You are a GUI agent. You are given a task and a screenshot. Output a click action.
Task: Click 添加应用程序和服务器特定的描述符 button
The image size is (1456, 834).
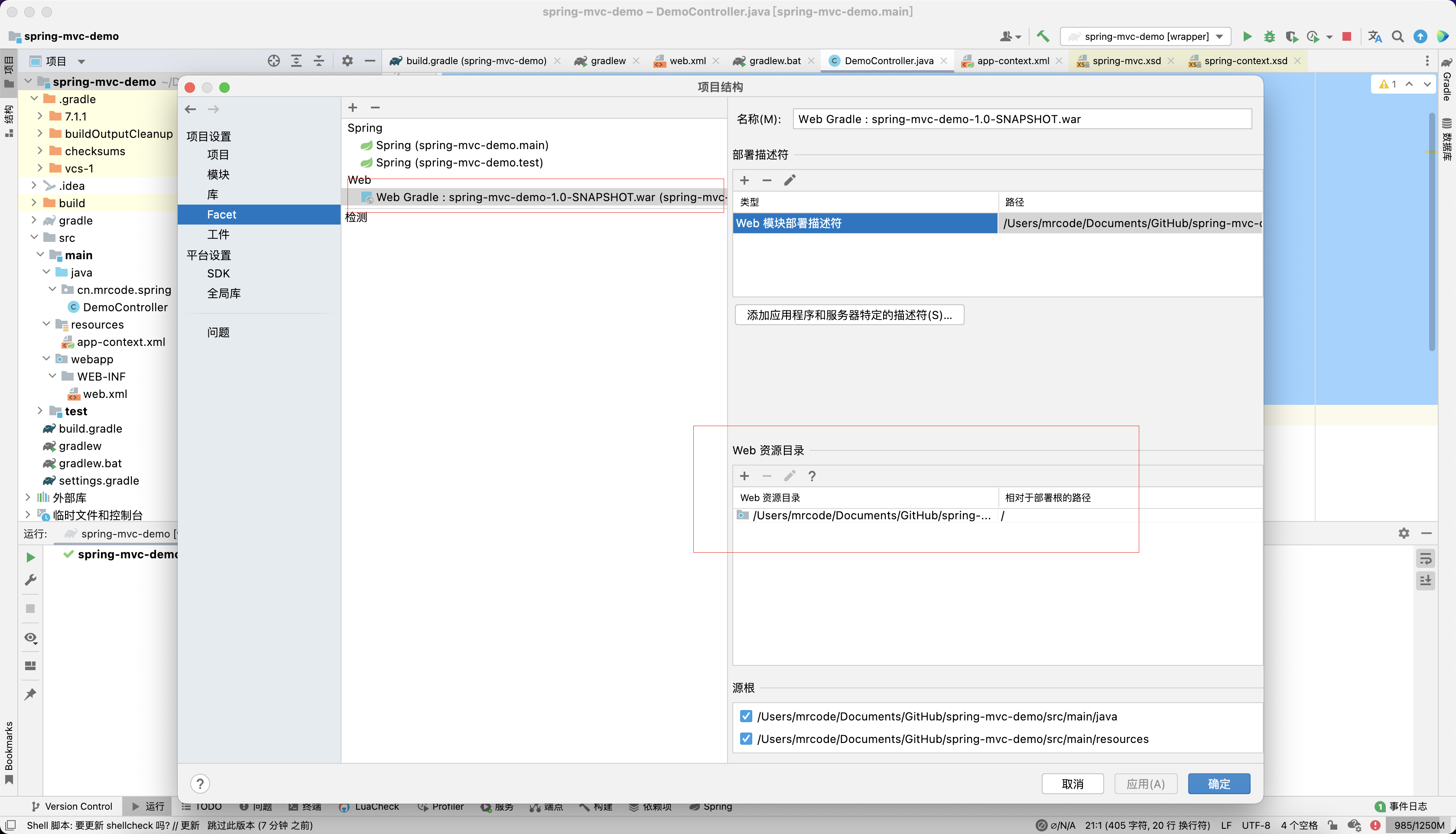click(x=848, y=315)
